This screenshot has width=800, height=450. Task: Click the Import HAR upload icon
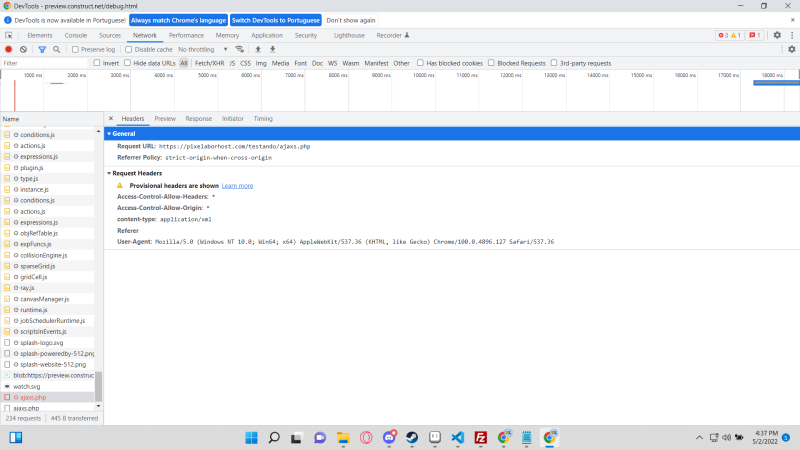pos(258,49)
